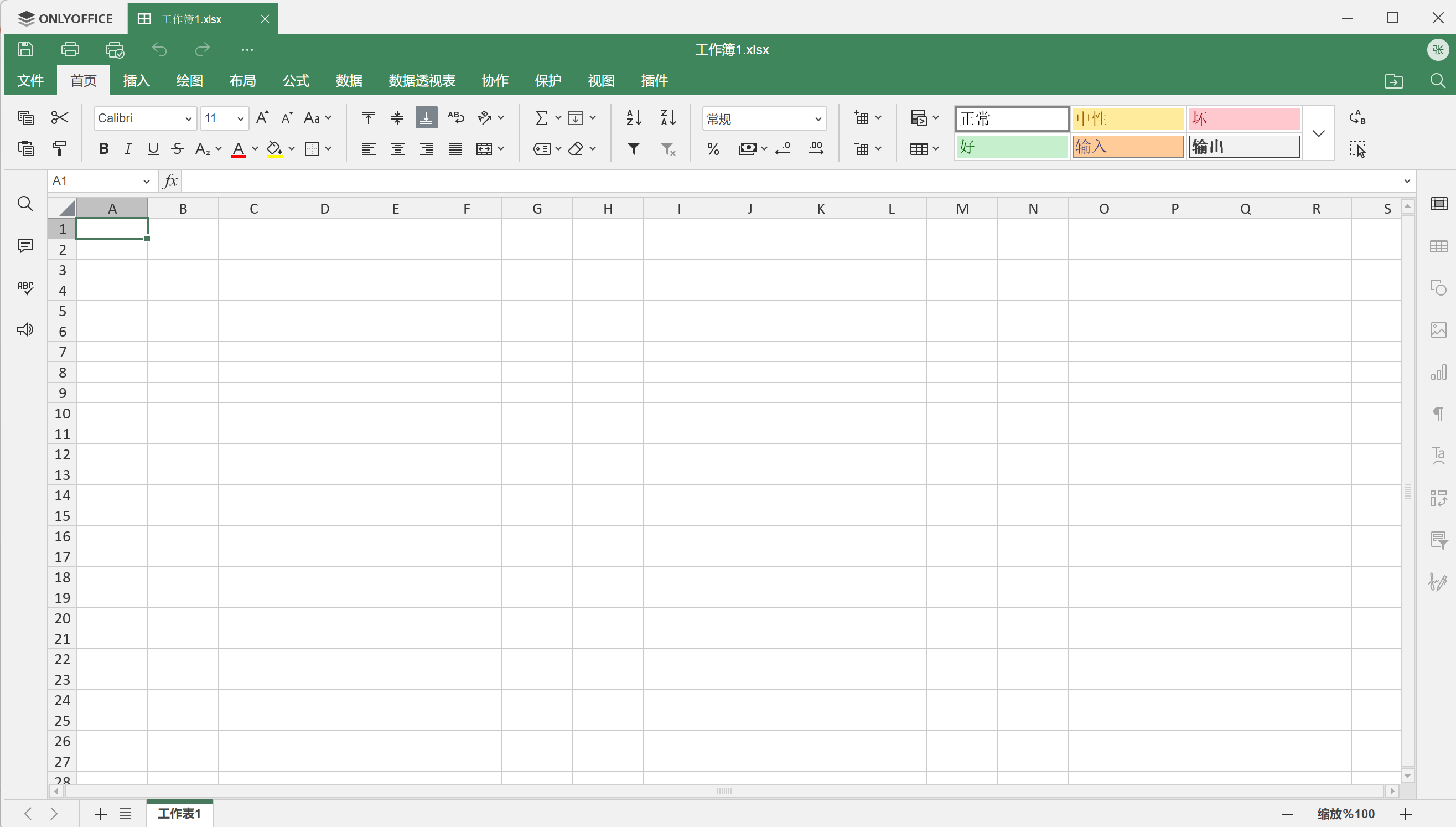The height and width of the screenshot is (827, 1456).
Task: Click the Print file icon
Action: (x=70, y=49)
